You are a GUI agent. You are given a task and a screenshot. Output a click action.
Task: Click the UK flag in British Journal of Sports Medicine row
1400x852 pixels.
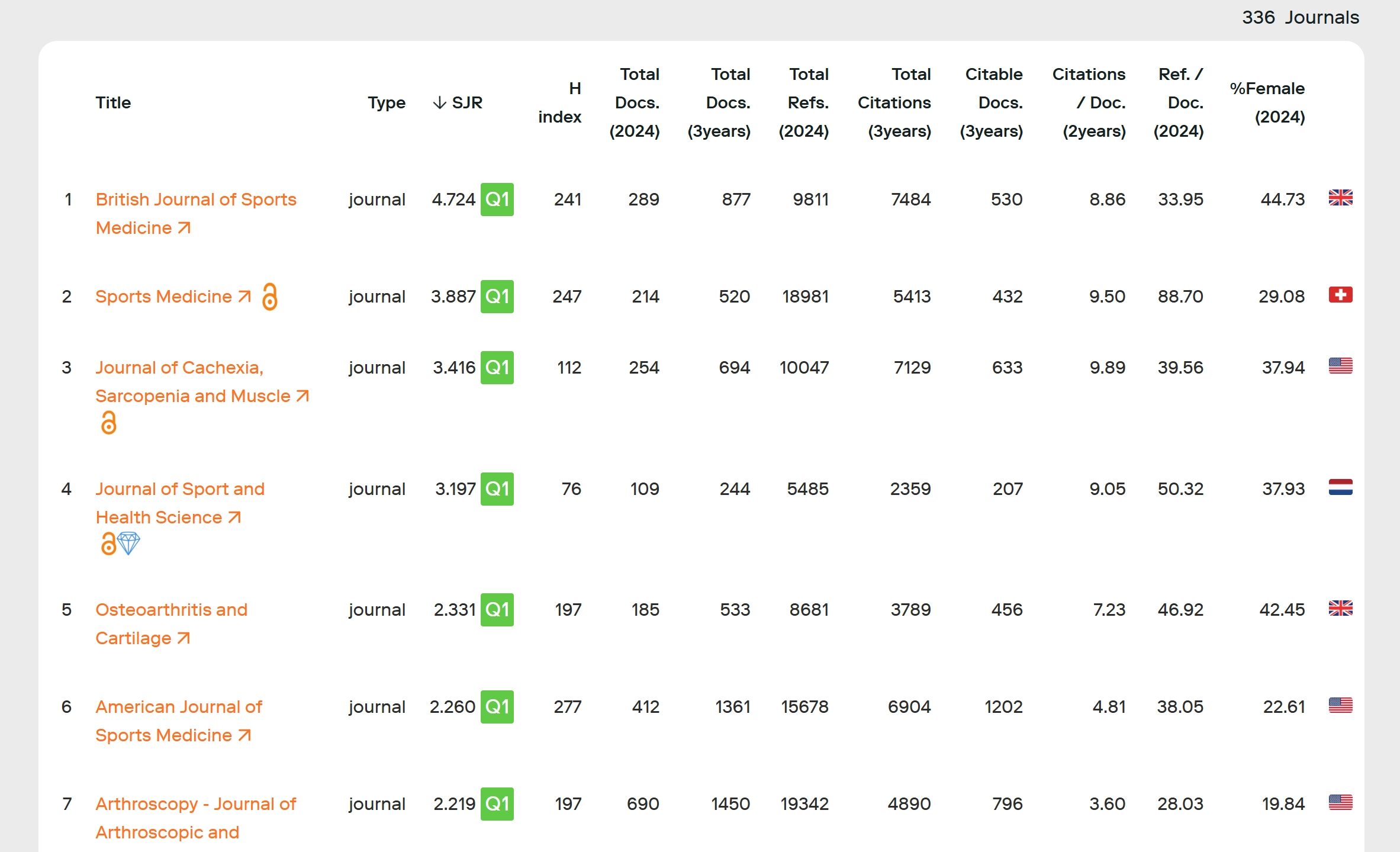[1340, 198]
